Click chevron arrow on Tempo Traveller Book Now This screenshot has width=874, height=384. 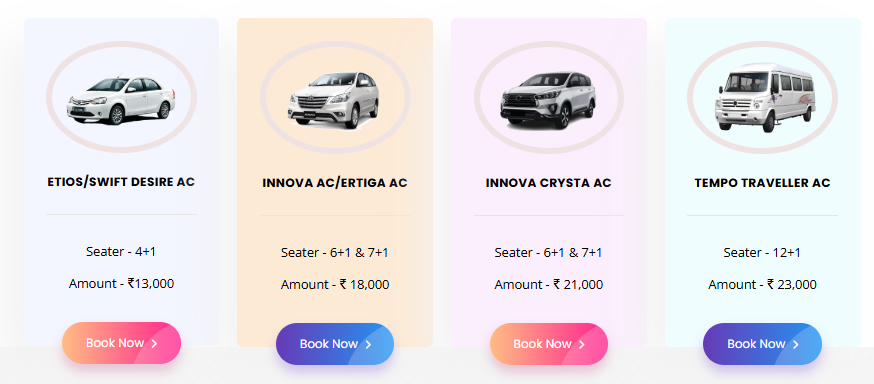coord(796,344)
